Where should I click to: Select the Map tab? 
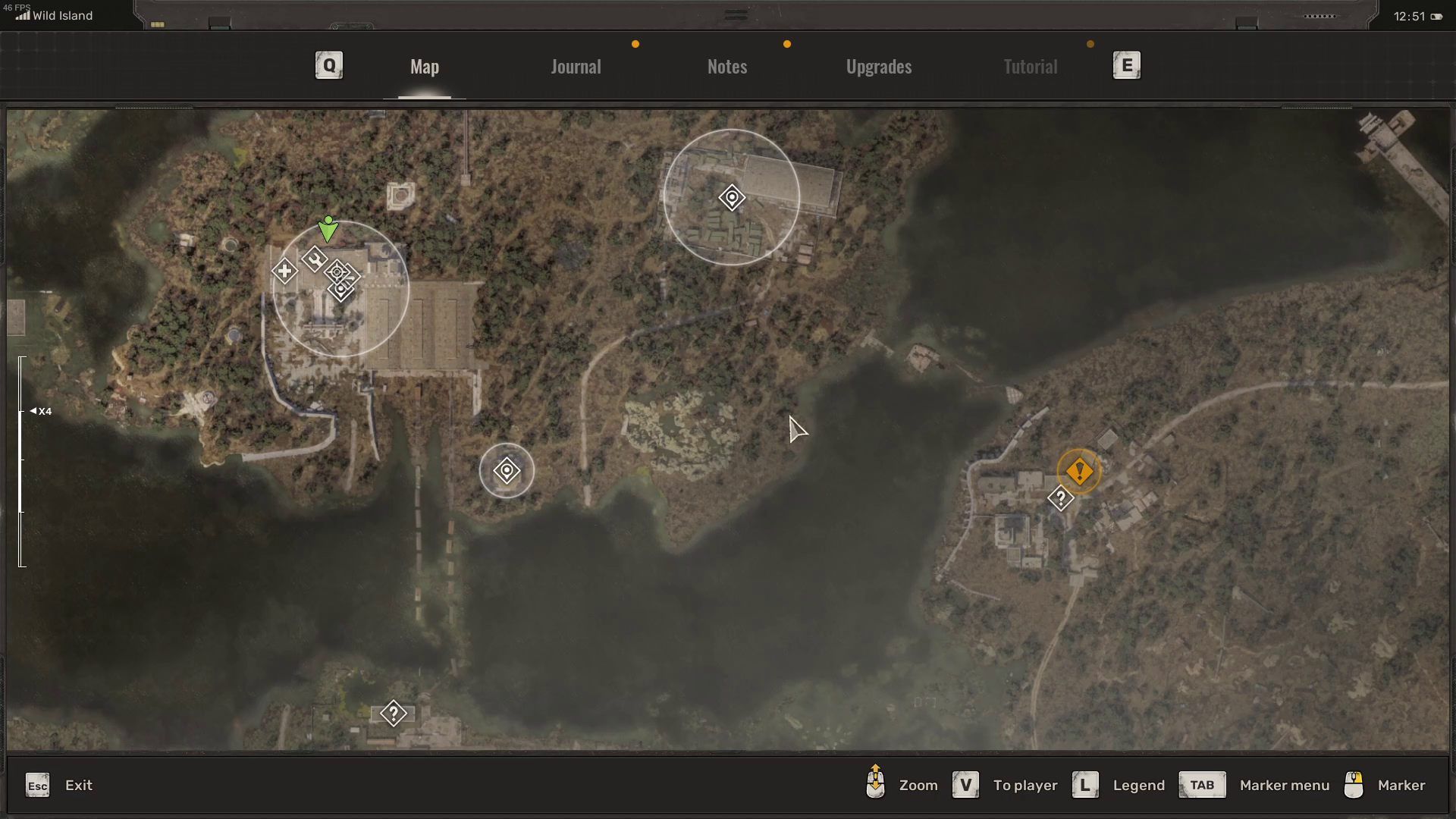coord(425,67)
